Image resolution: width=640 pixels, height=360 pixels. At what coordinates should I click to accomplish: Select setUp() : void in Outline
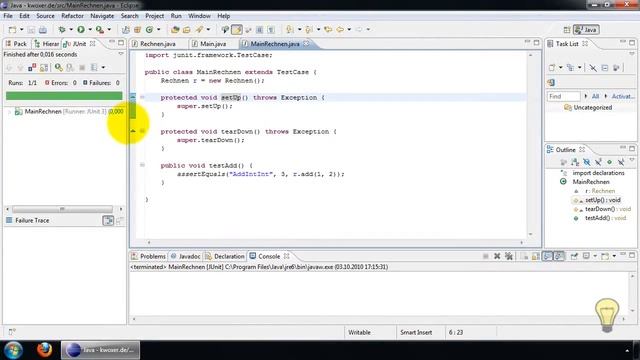(x=602, y=200)
